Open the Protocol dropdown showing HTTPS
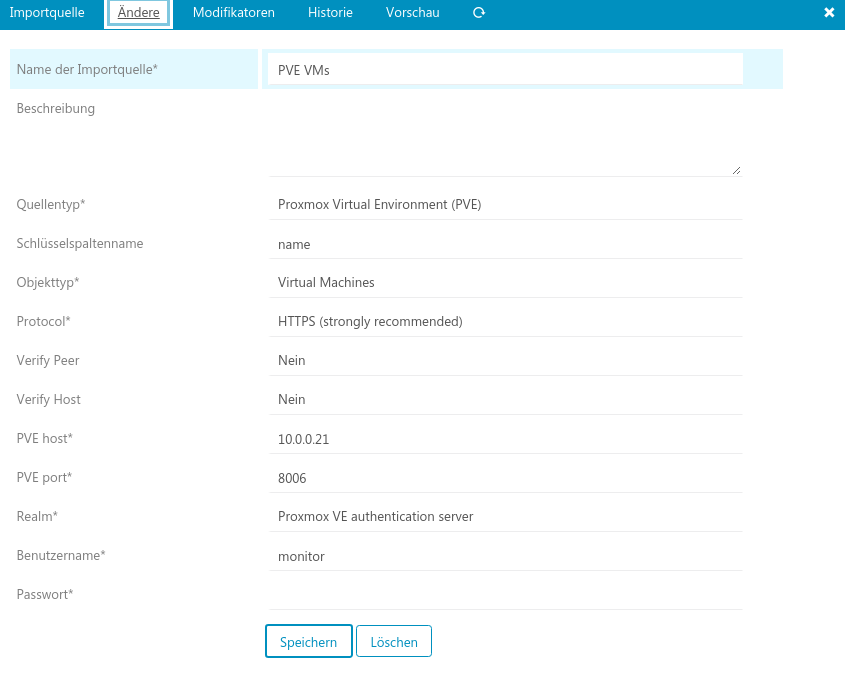This screenshot has height=678, width=845. (x=505, y=322)
